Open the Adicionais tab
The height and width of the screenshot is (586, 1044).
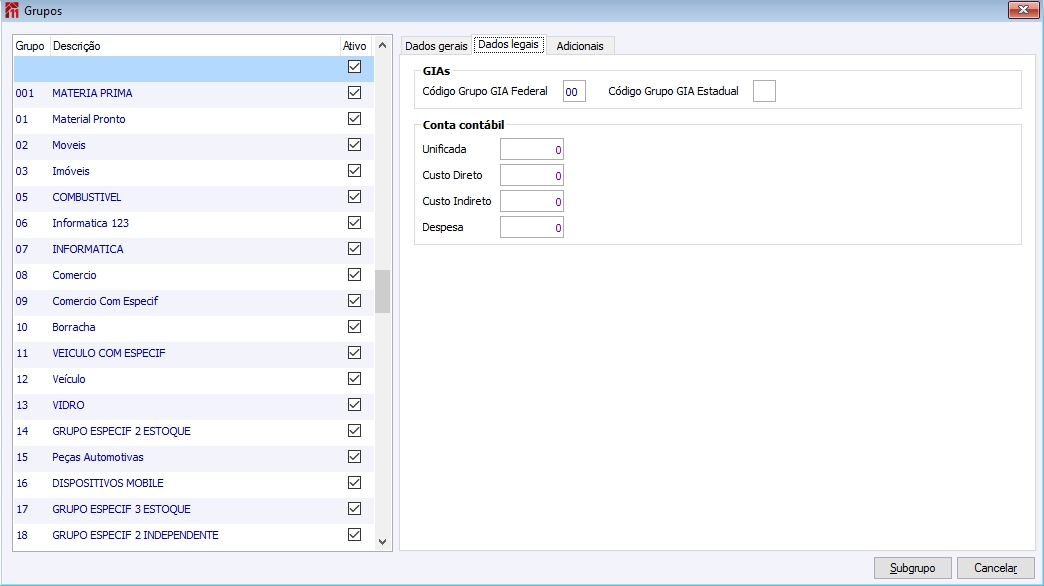click(x=580, y=46)
